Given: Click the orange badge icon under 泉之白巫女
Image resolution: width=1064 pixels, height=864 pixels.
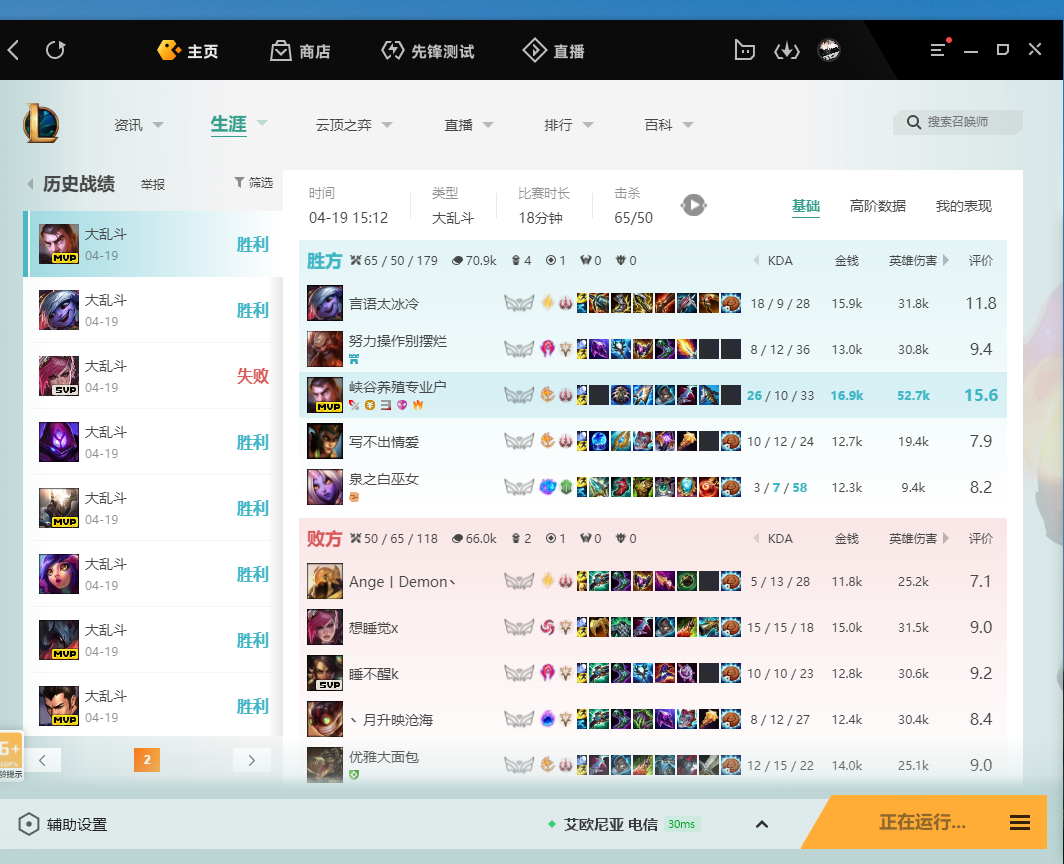Looking at the screenshot, I should pos(354,497).
